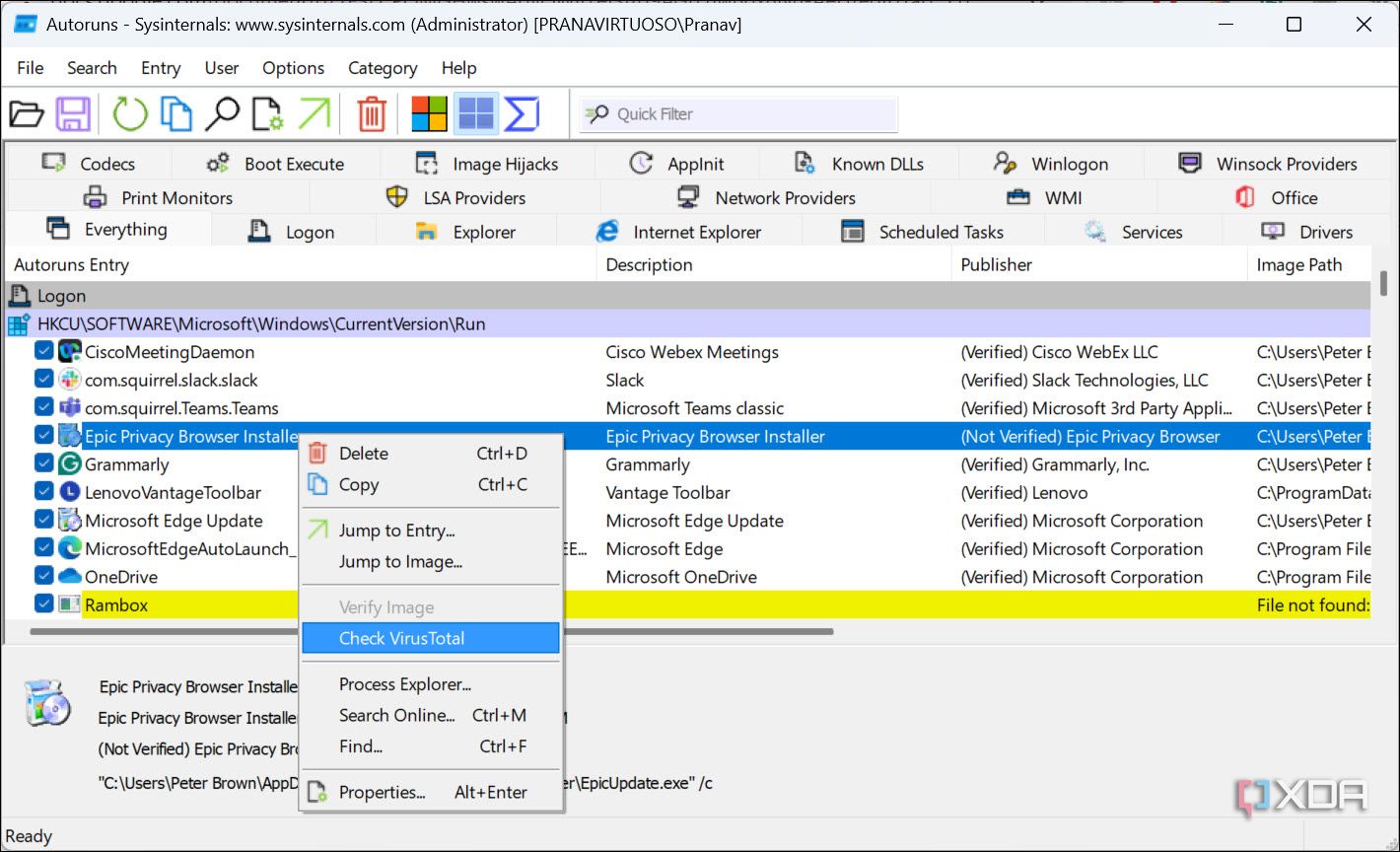Click the magnifier Find toolbar icon
Viewport: 1400px width, 852px height.
pos(222,114)
